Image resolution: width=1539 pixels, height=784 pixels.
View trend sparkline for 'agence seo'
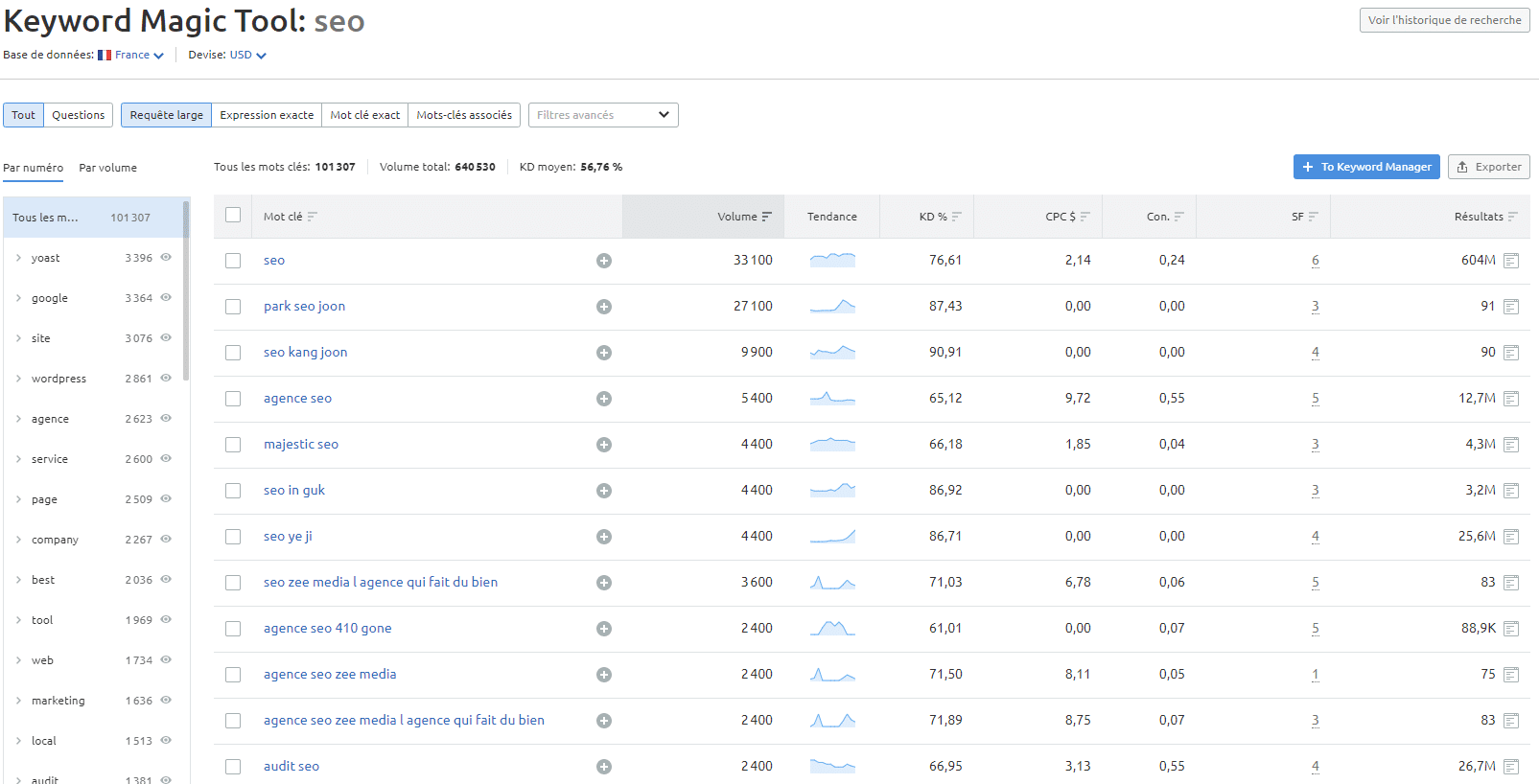832,398
